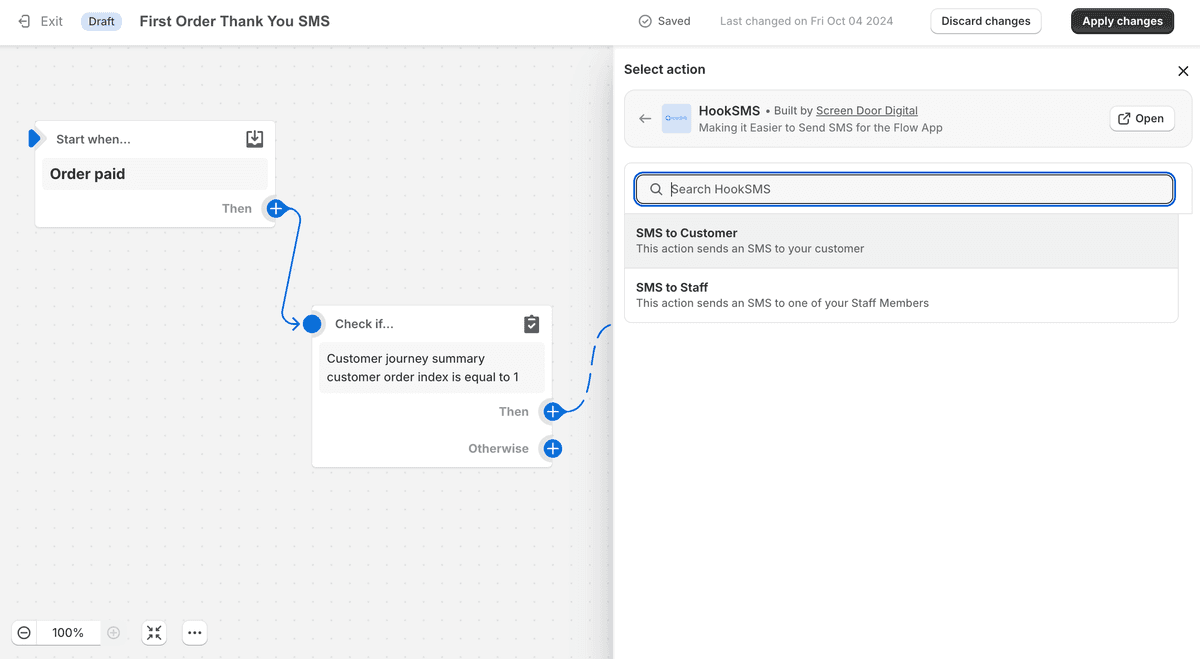This screenshot has width=1200, height=659.
Task: Add action on condition Then branch
Action: 552,412
